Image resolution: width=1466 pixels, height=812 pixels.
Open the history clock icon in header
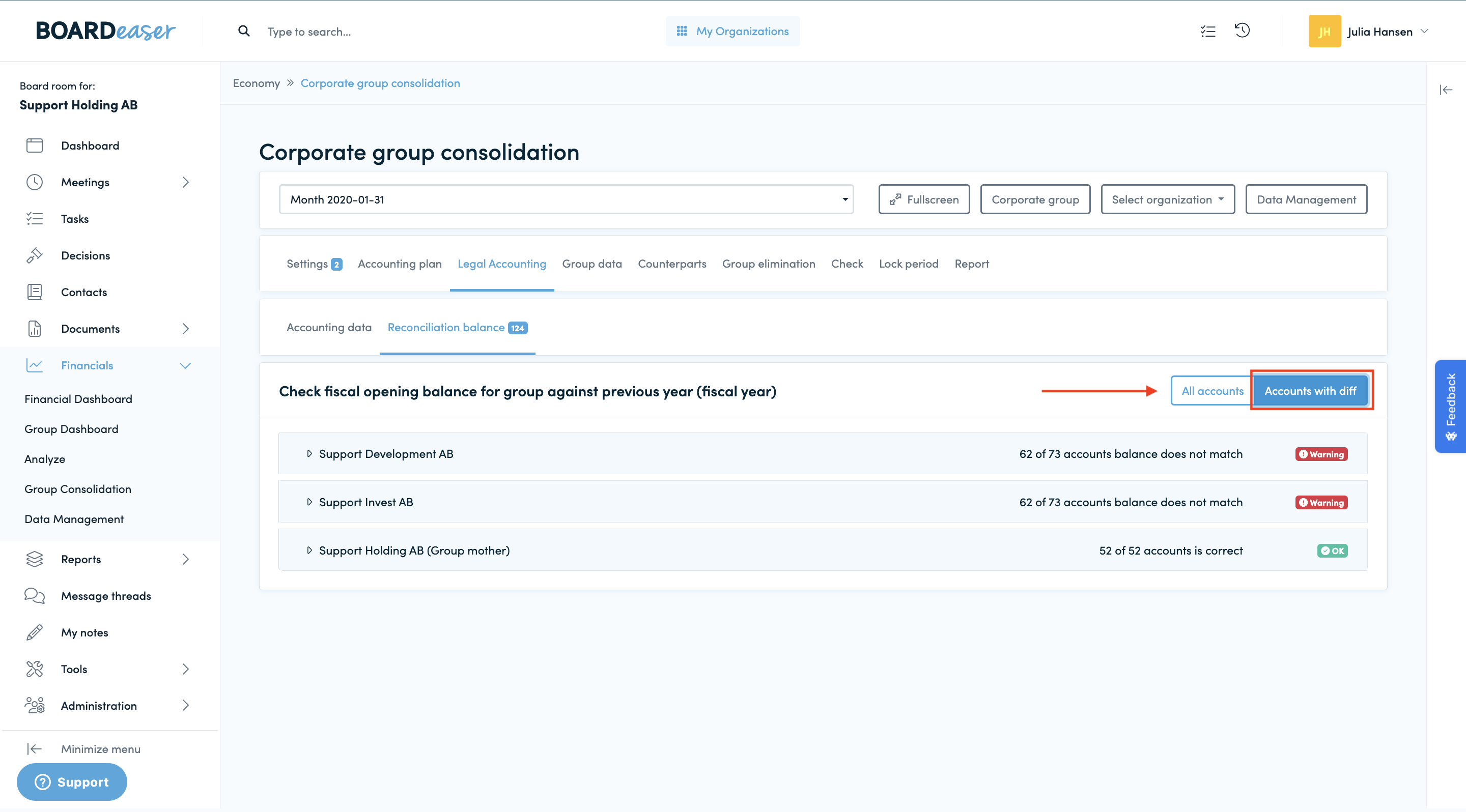pyautogui.click(x=1243, y=30)
